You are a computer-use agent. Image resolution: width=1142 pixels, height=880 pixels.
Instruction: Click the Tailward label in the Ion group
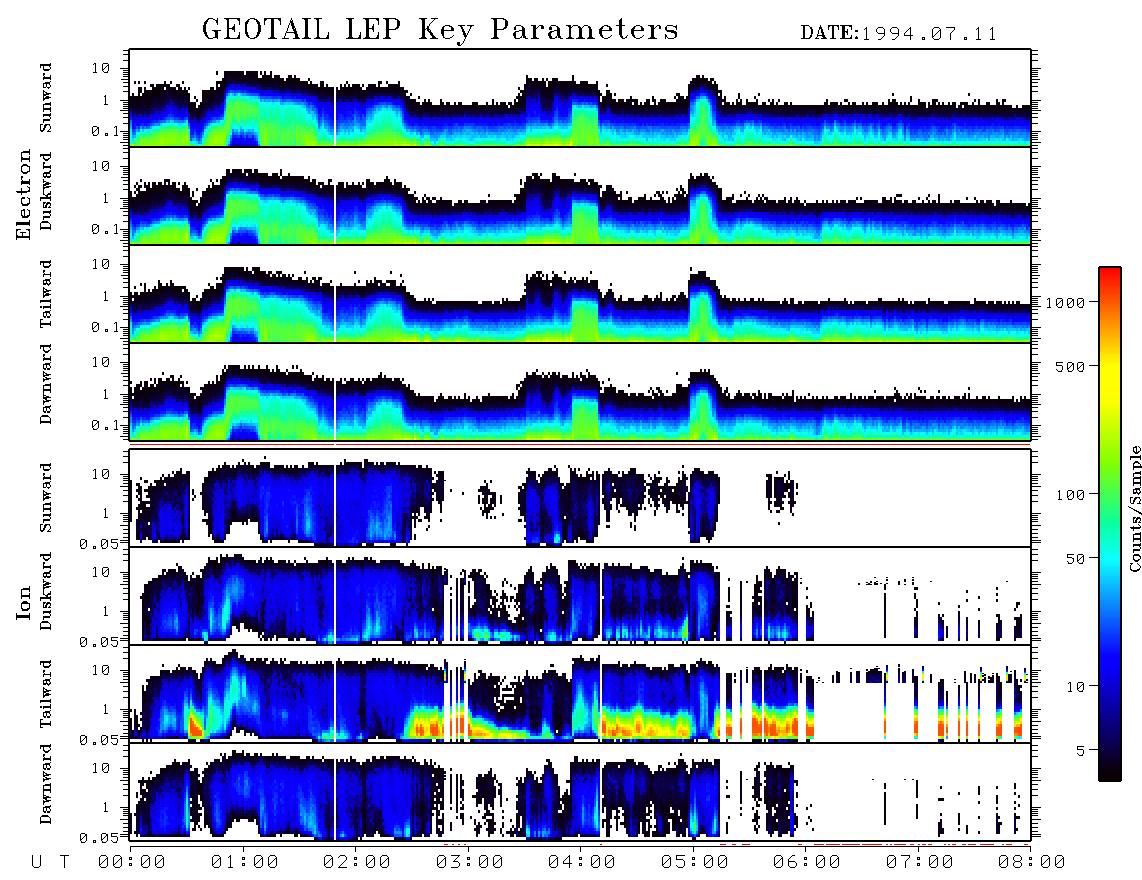pyautogui.click(x=46, y=694)
